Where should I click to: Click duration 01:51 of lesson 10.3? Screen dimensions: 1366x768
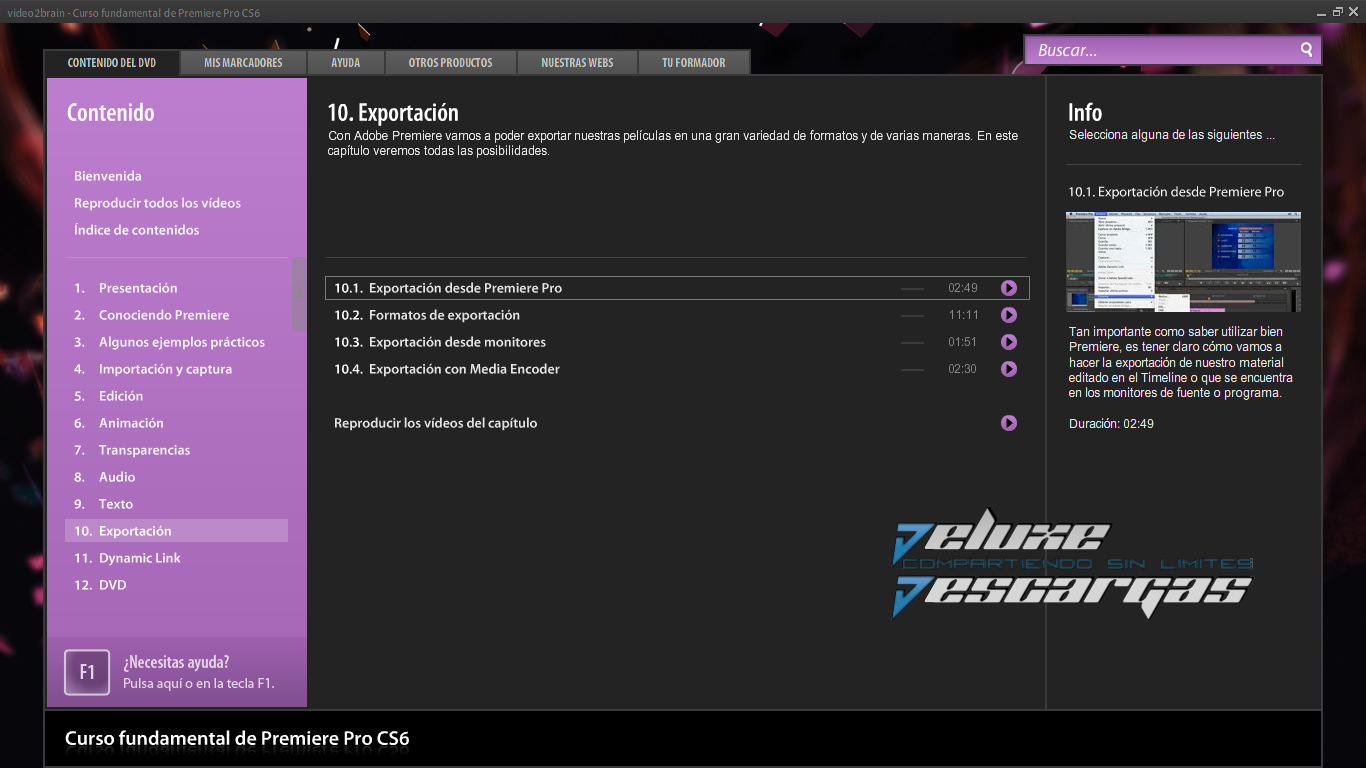pos(963,342)
